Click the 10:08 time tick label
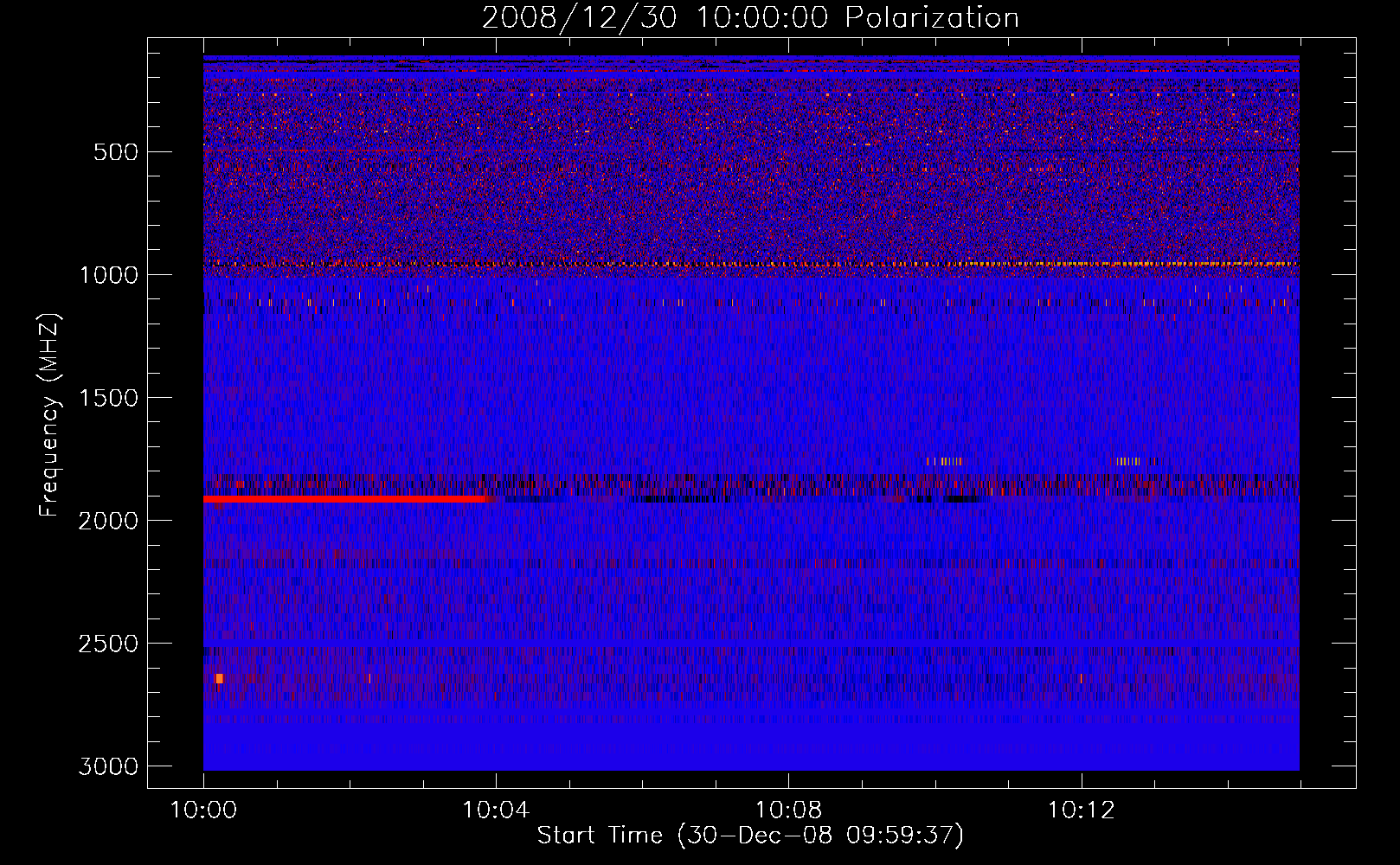This screenshot has height=865, width=1400. 788,811
